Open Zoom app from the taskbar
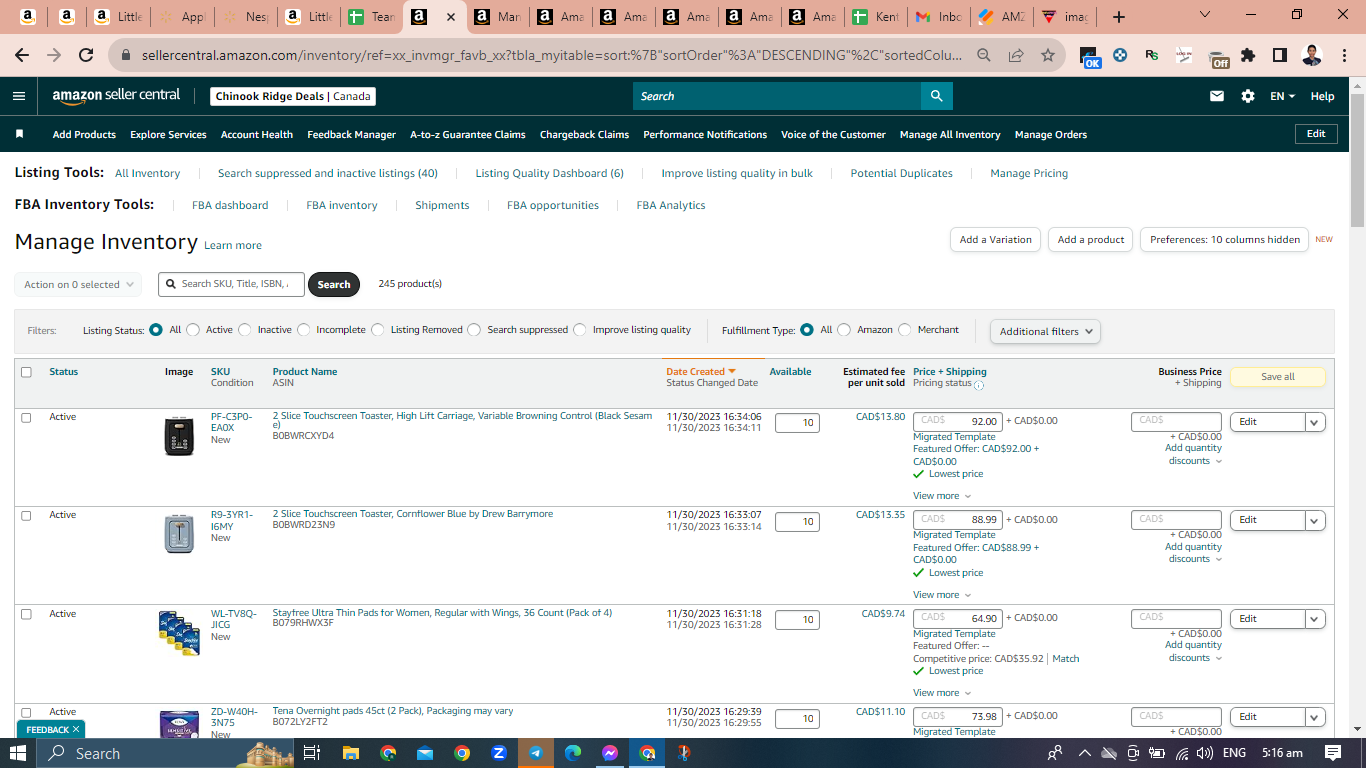Image resolution: width=1366 pixels, height=768 pixels. [499, 753]
